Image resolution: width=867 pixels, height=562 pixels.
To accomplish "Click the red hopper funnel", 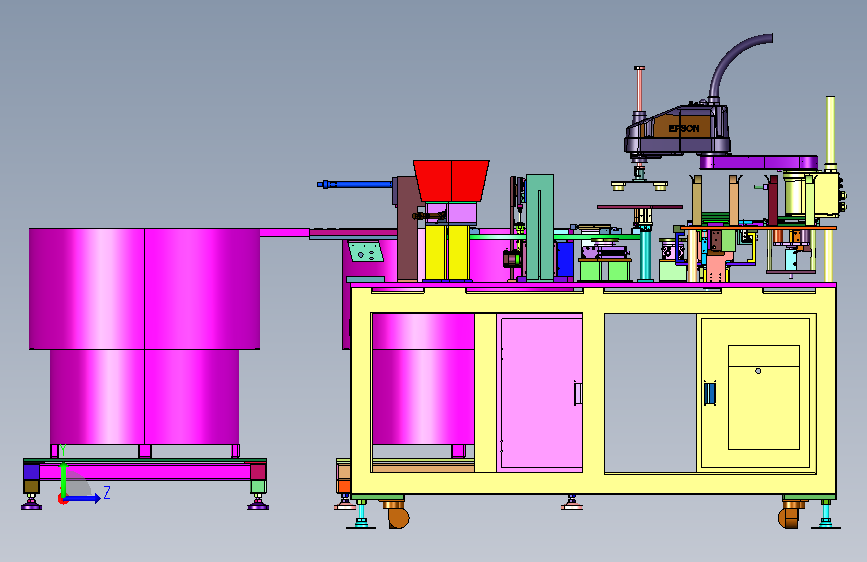I will (451, 181).
